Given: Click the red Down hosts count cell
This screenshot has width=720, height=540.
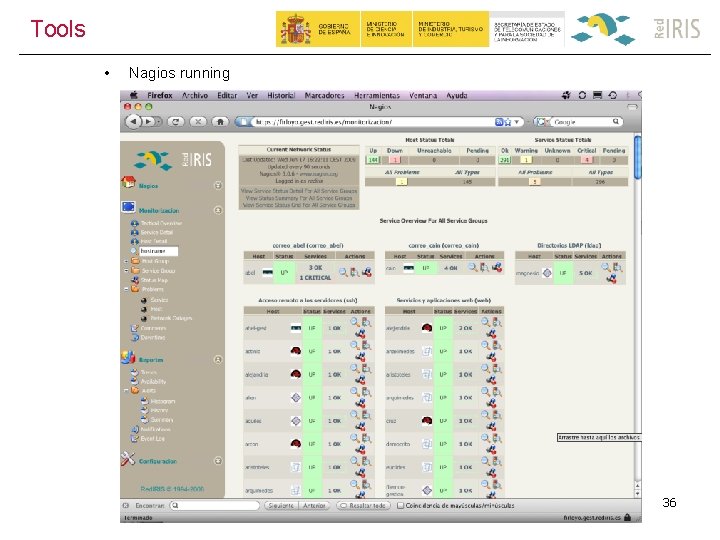Looking at the screenshot, I should [394, 160].
